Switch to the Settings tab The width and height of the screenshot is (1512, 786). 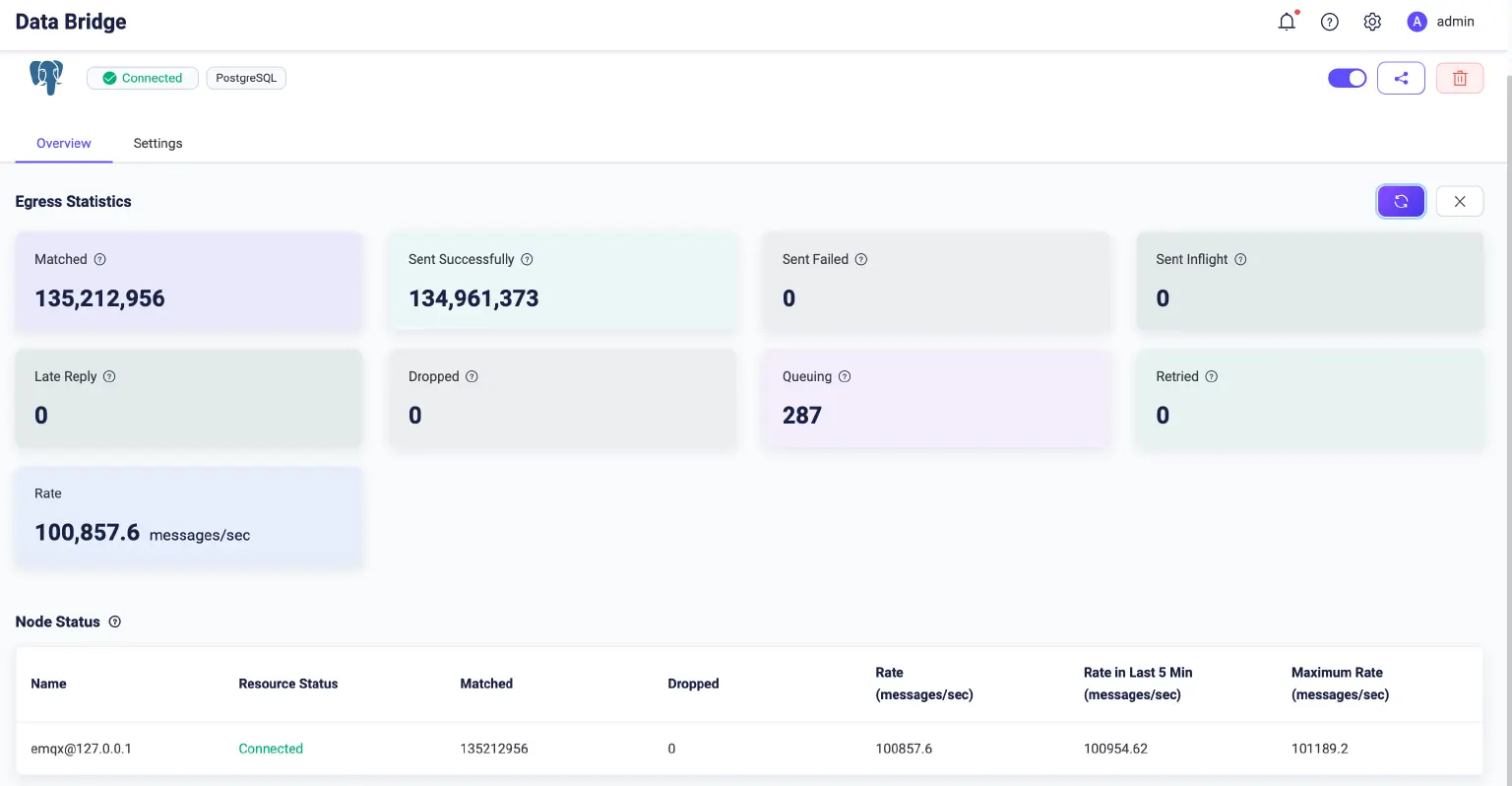pyautogui.click(x=157, y=143)
